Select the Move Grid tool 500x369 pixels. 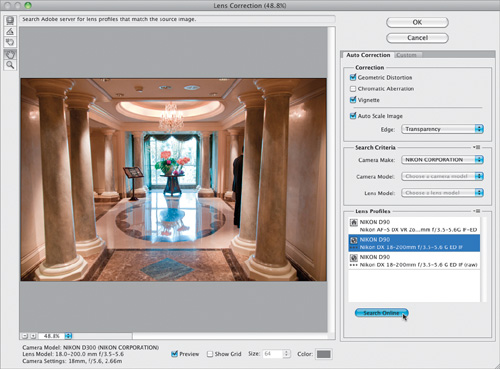10,42
